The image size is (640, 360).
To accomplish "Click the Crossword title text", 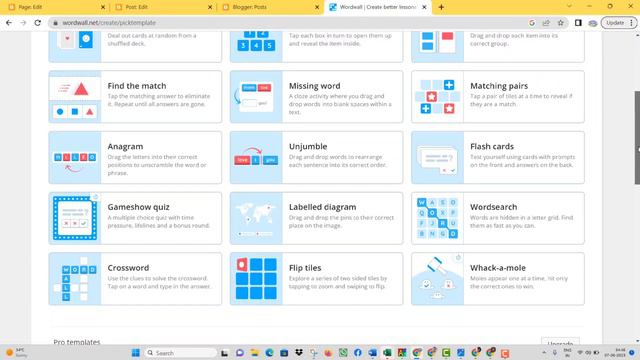I will 128,268.
